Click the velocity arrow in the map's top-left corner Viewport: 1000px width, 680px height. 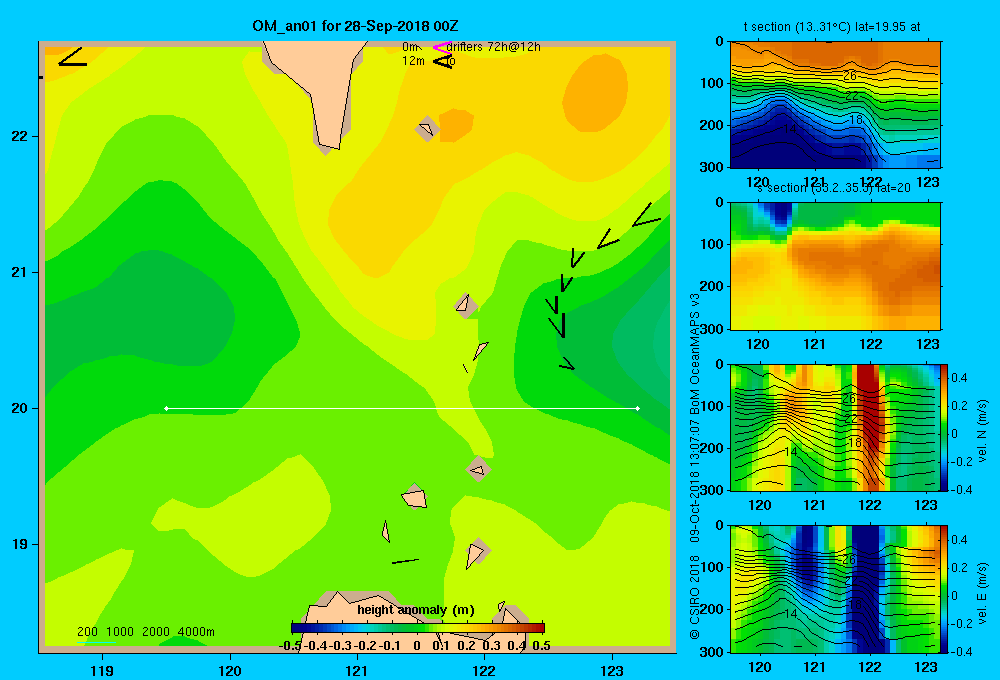[72, 57]
